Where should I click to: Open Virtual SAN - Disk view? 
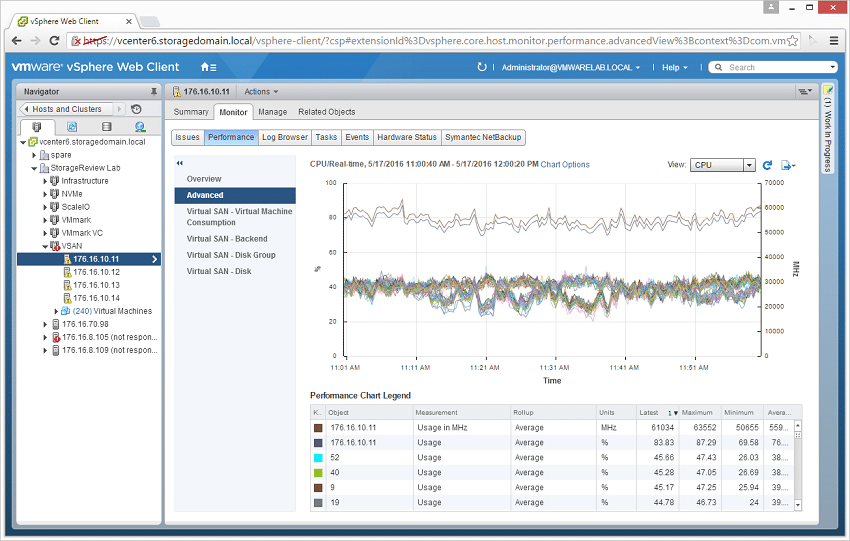(x=235, y=271)
